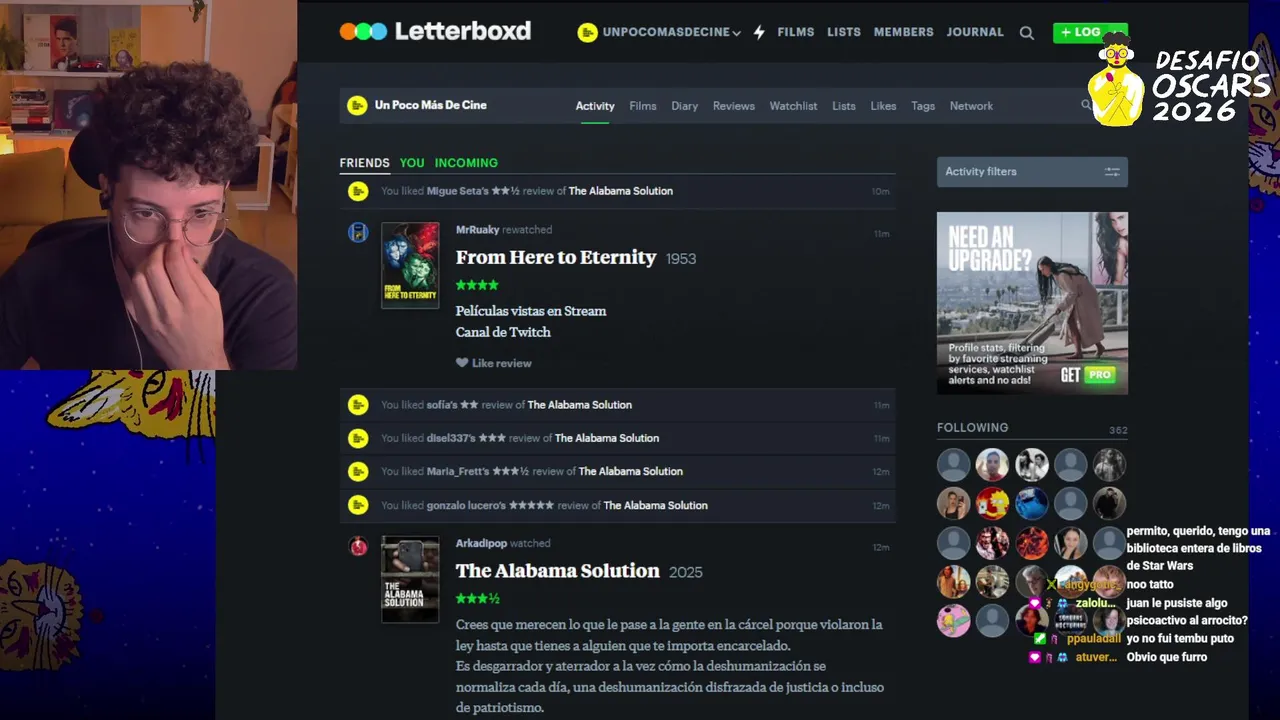
Task: Click the 1953 year link
Action: [x=681, y=258]
